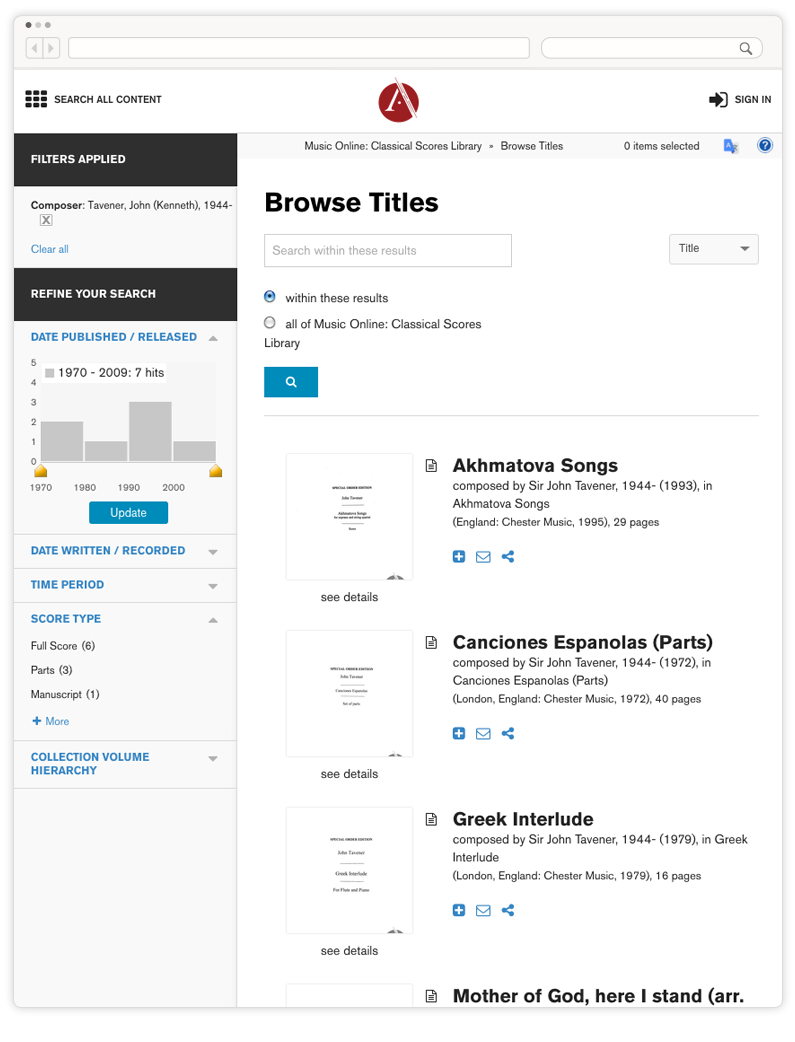Click the left date range slider handle
This screenshot has width=795, height=1042.
point(41,471)
